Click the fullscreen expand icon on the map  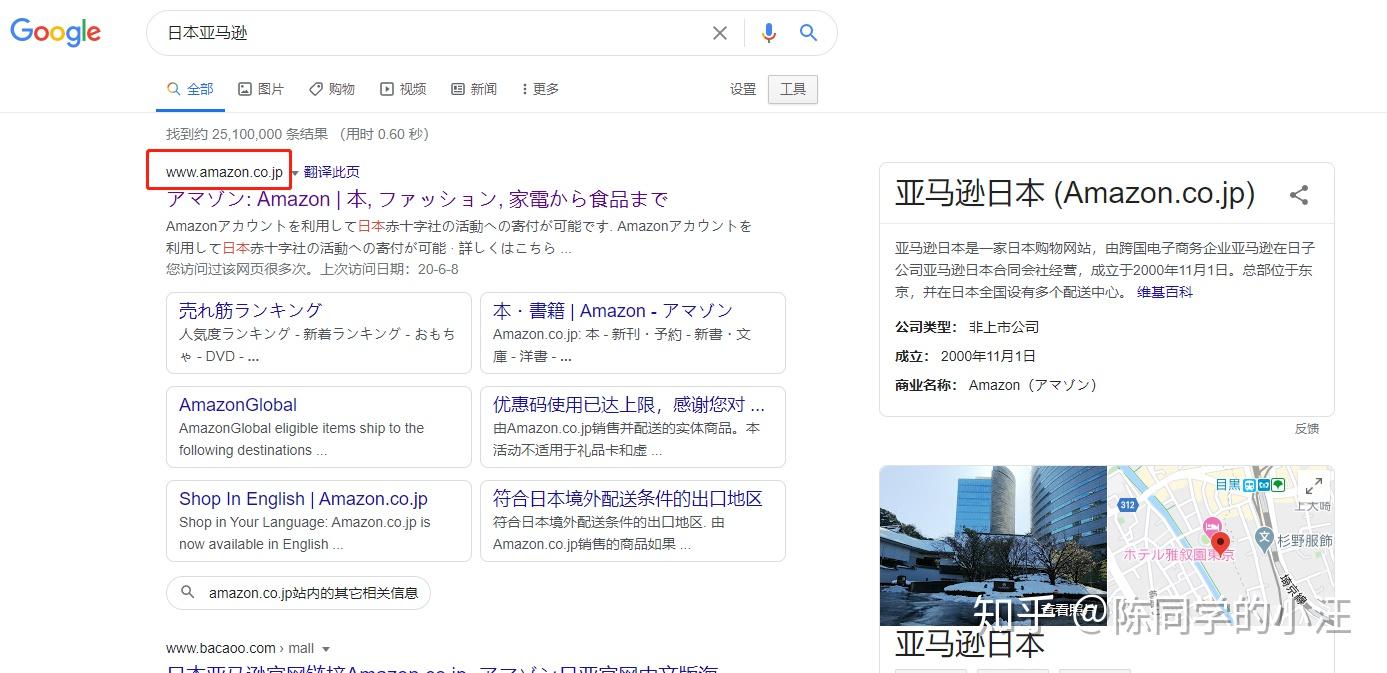pos(1314,486)
